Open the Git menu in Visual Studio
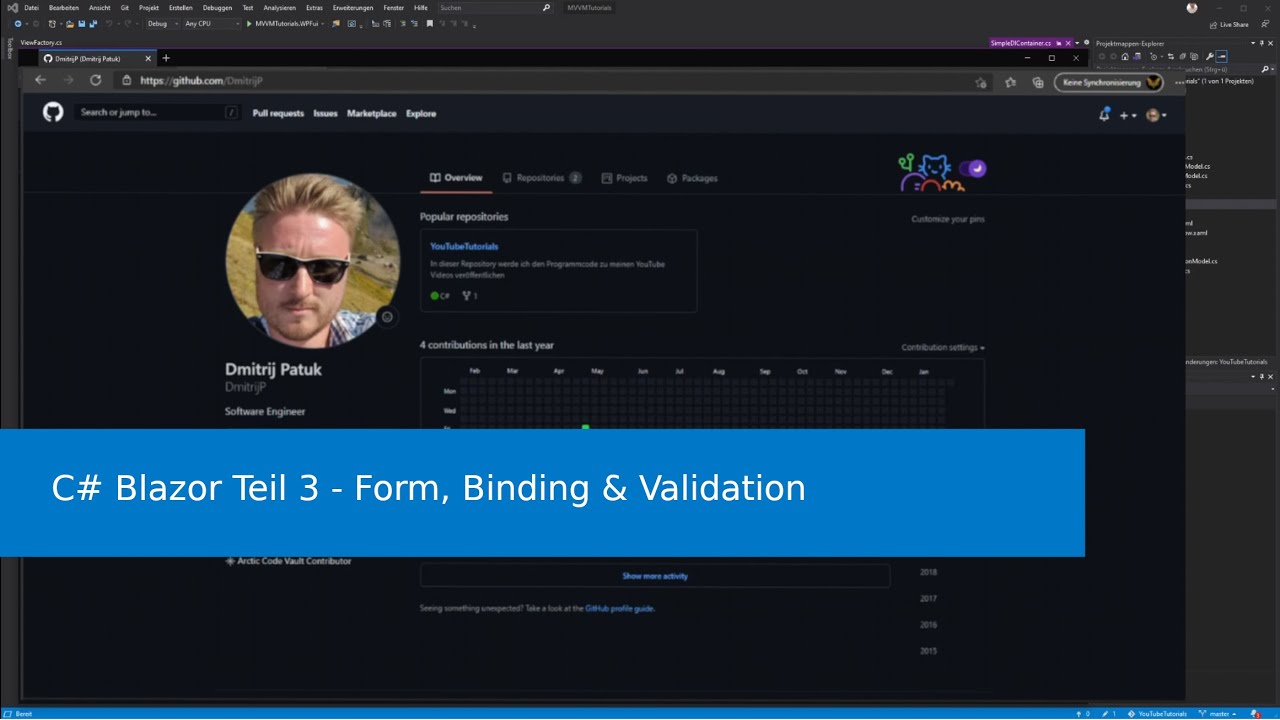1280x720 pixels. pyautogui.click(x=125, y=8)
